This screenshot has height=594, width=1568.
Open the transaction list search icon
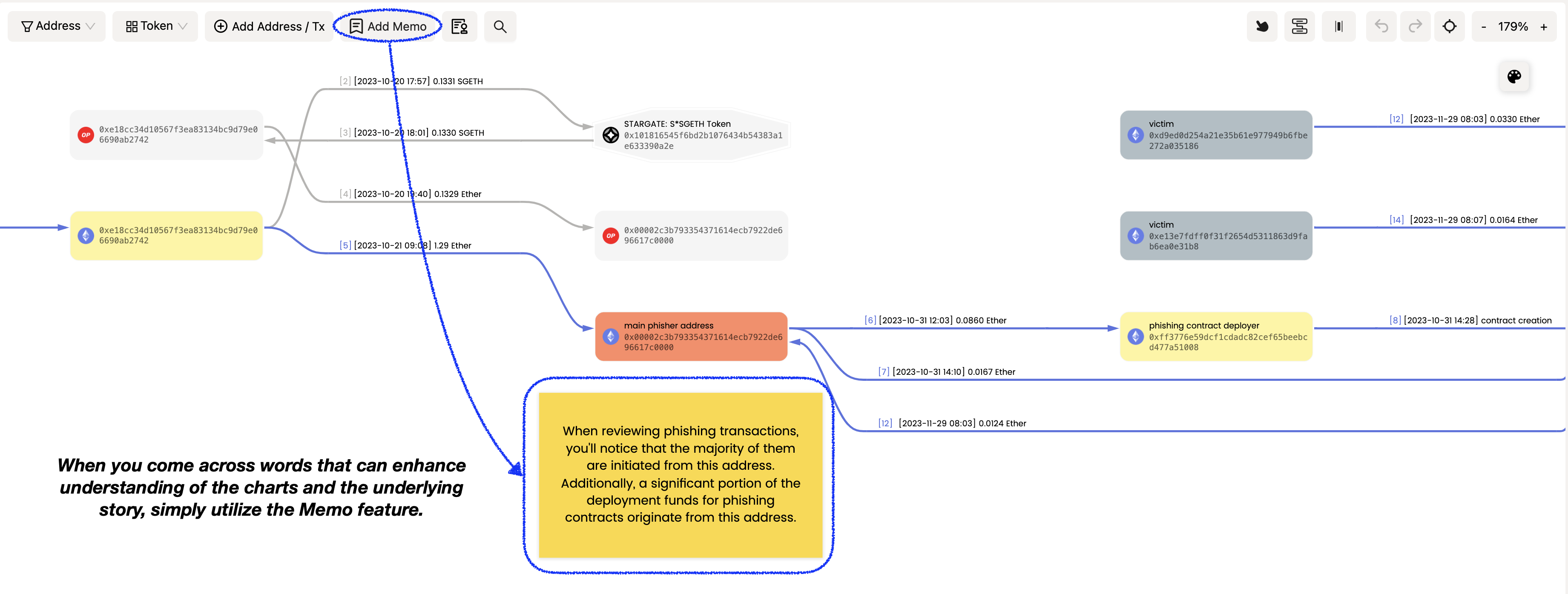point(459,26)
